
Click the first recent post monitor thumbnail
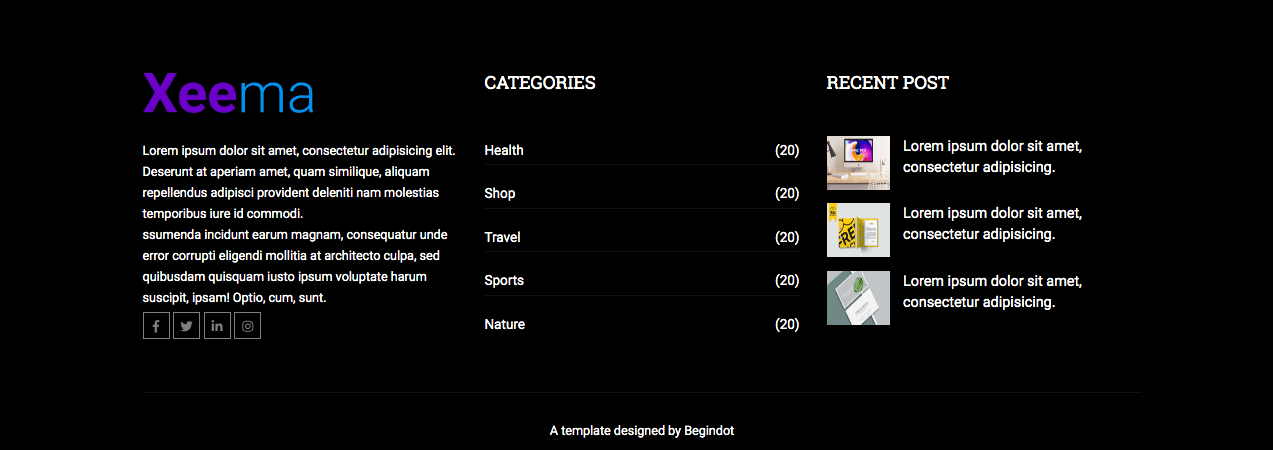pos(858,163)
